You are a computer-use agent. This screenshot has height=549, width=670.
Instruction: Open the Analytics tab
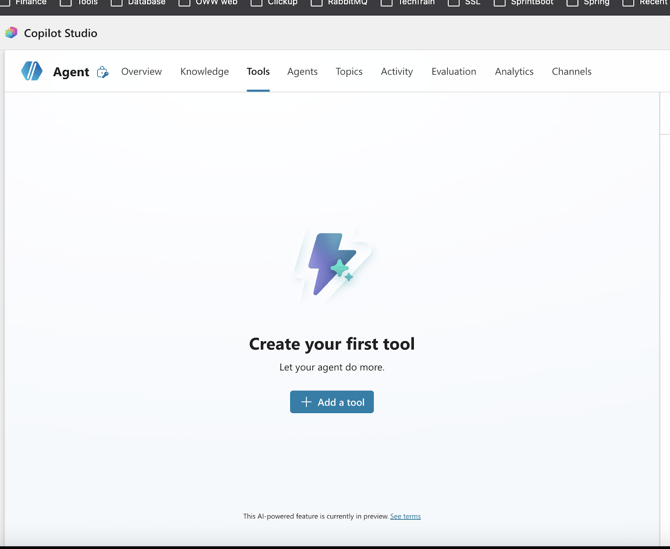(x=514, y=72)
